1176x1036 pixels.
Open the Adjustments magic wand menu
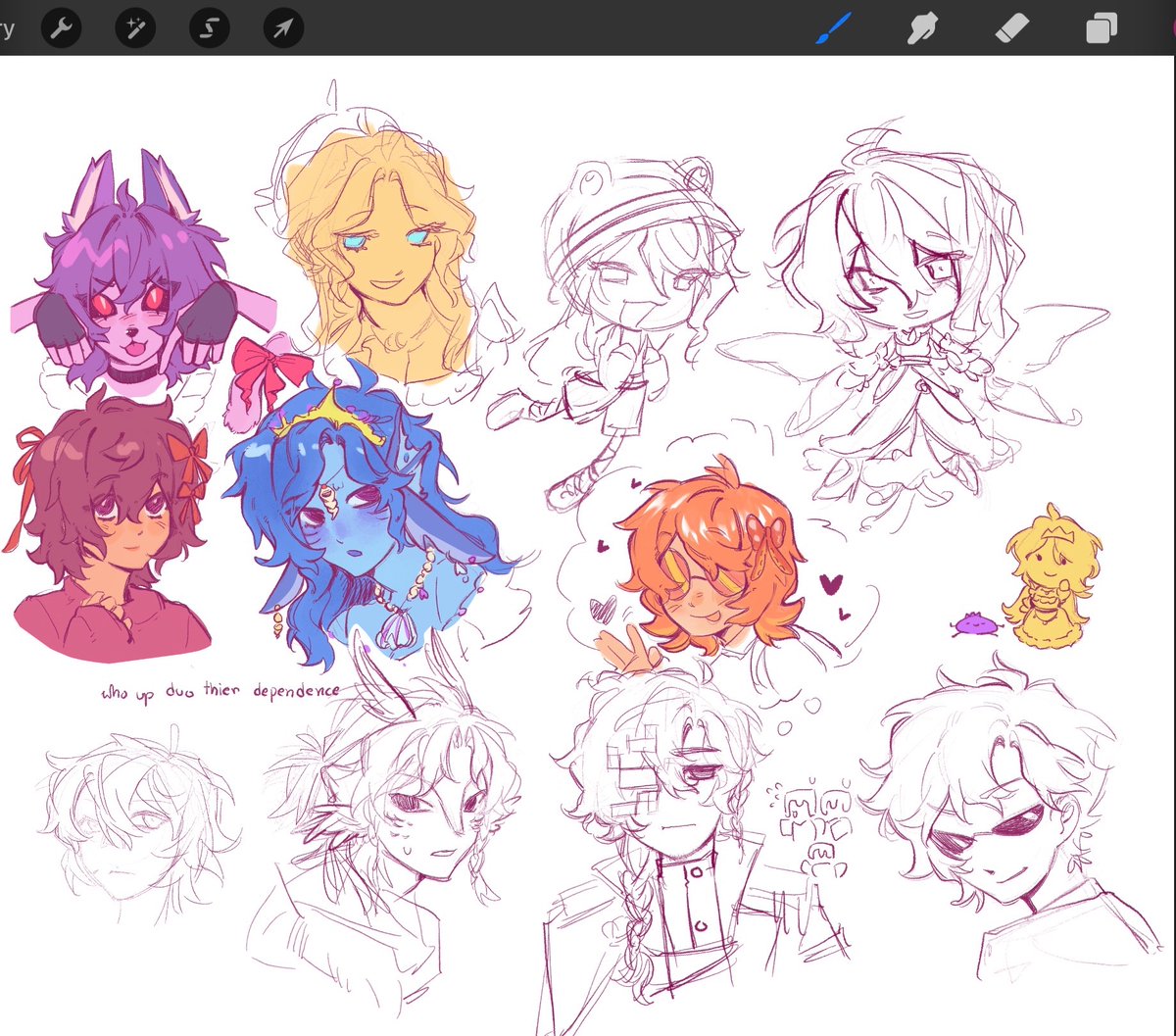tap(135, 28)
